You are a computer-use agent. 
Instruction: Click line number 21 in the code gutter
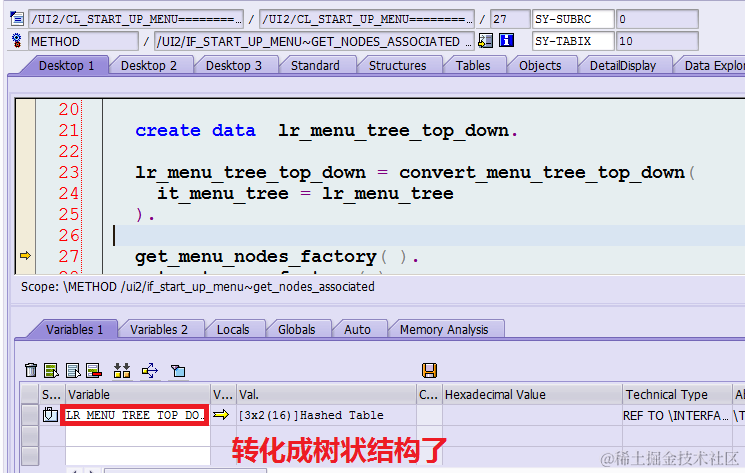pyautogui.click(x=68, y=130)
